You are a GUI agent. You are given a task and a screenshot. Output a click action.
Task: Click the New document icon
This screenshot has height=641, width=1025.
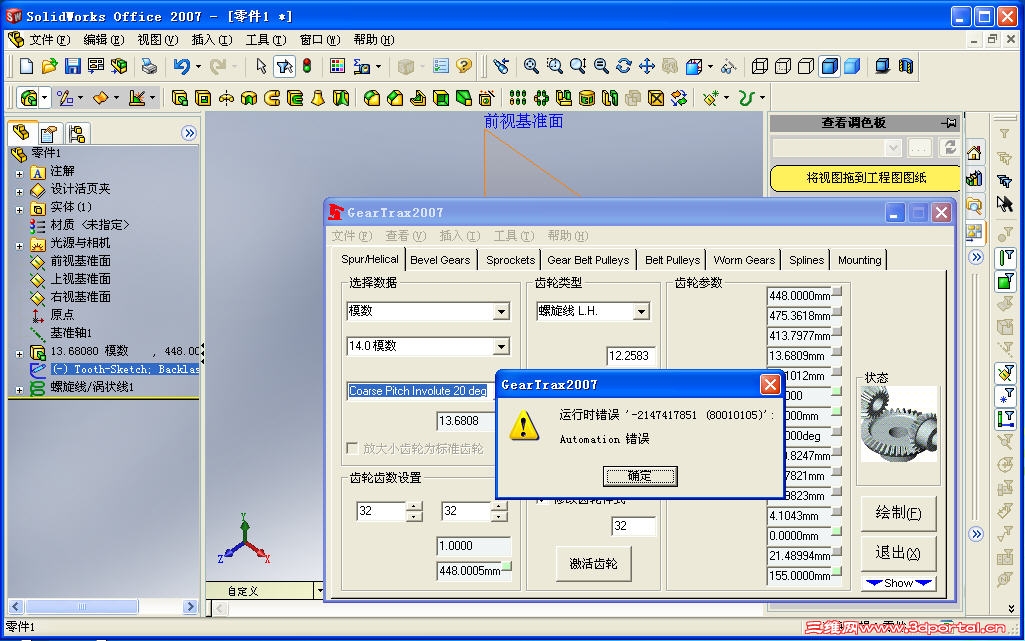point(26,66)
